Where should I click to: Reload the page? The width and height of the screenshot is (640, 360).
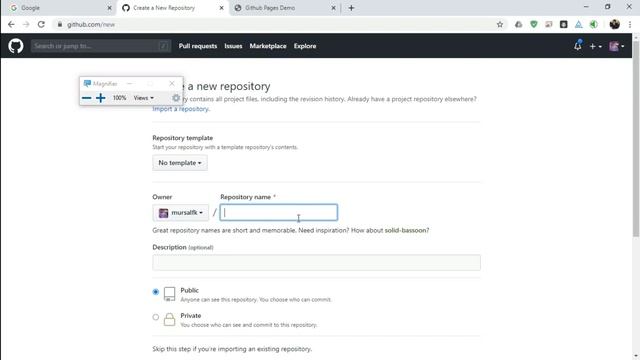tap(41, 24)
